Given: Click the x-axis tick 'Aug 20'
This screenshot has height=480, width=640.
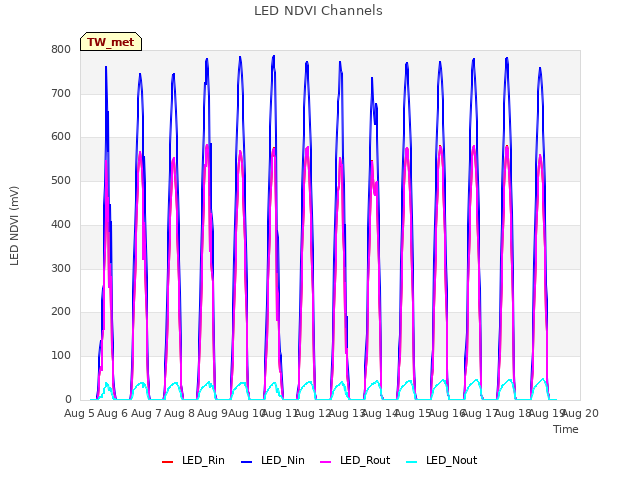Looking at the screenshot, I should coord(580,413).
